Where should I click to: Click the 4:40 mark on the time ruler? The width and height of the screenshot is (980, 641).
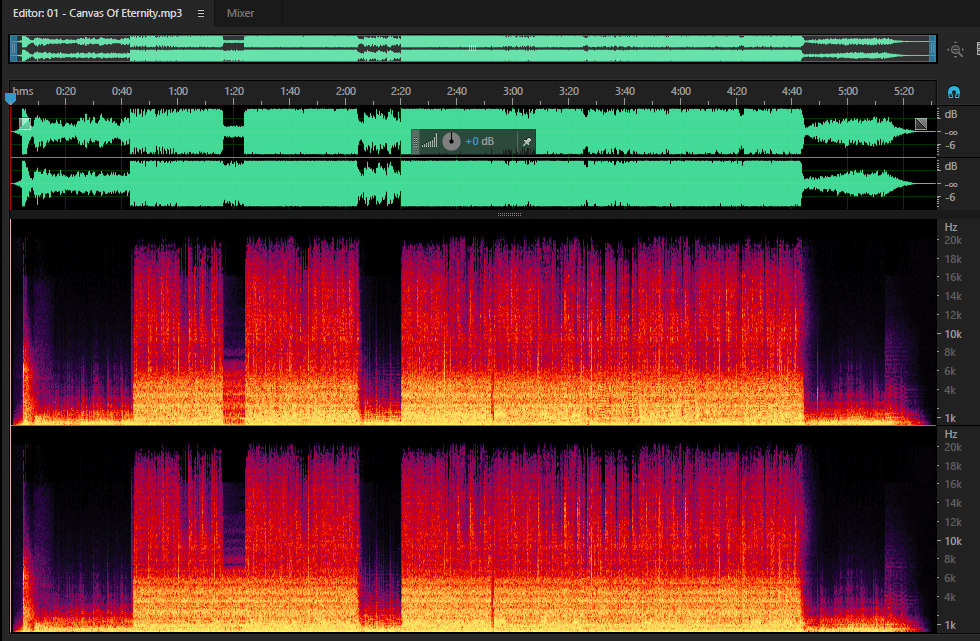tap(792, 91)
